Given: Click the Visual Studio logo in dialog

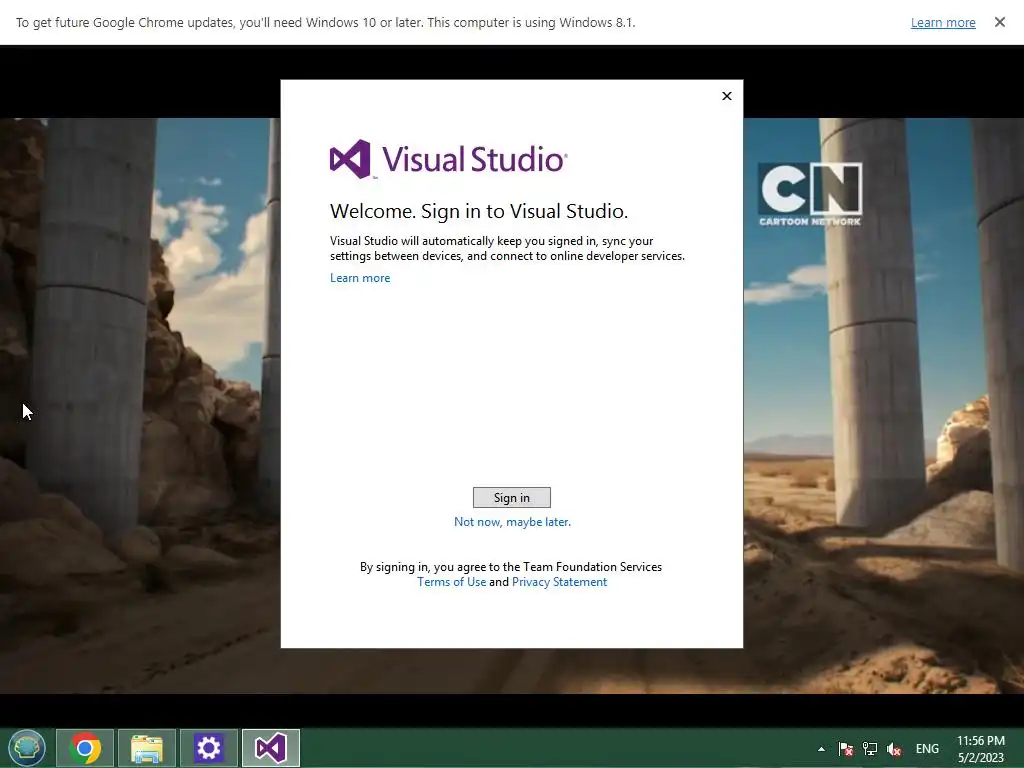Looking at the screenshot, I should [449, 159].
